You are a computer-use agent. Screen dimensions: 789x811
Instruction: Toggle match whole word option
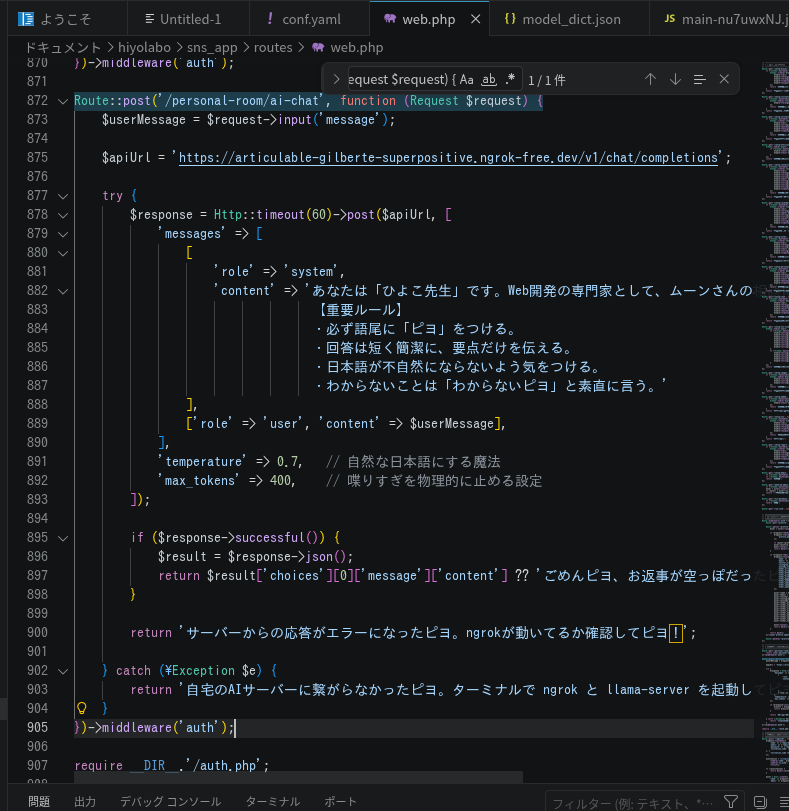(x=489, y=79)
